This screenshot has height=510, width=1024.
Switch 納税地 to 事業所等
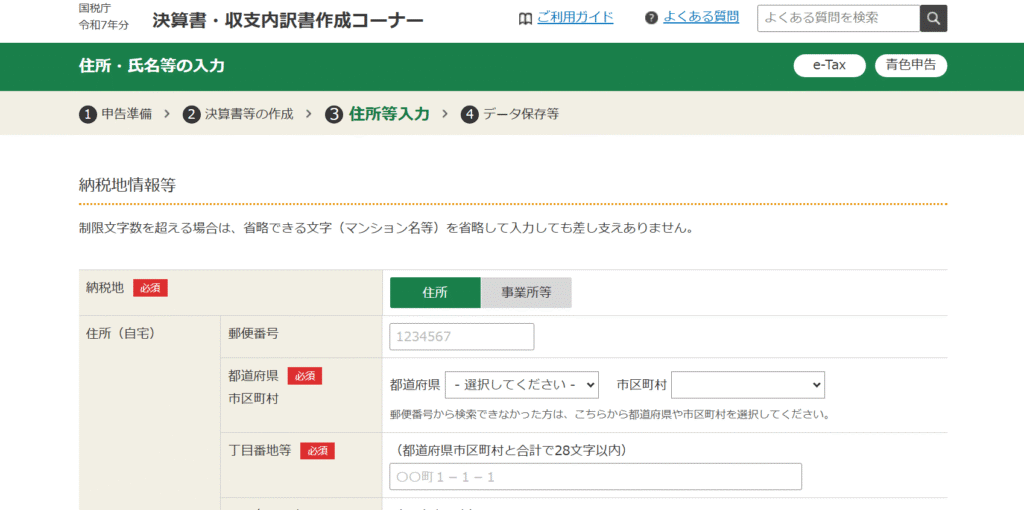coord(526,293)
